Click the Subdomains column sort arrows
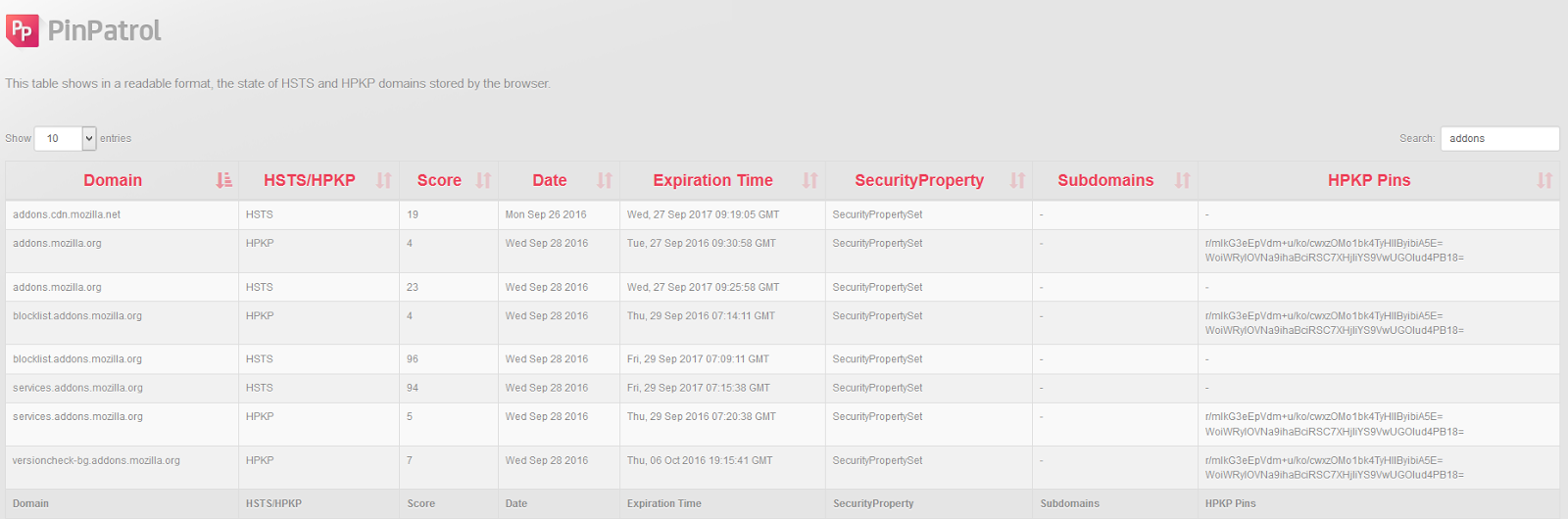Viewport: 1568px width, 519px height. pyautogui.click(x=1183, y=180)
